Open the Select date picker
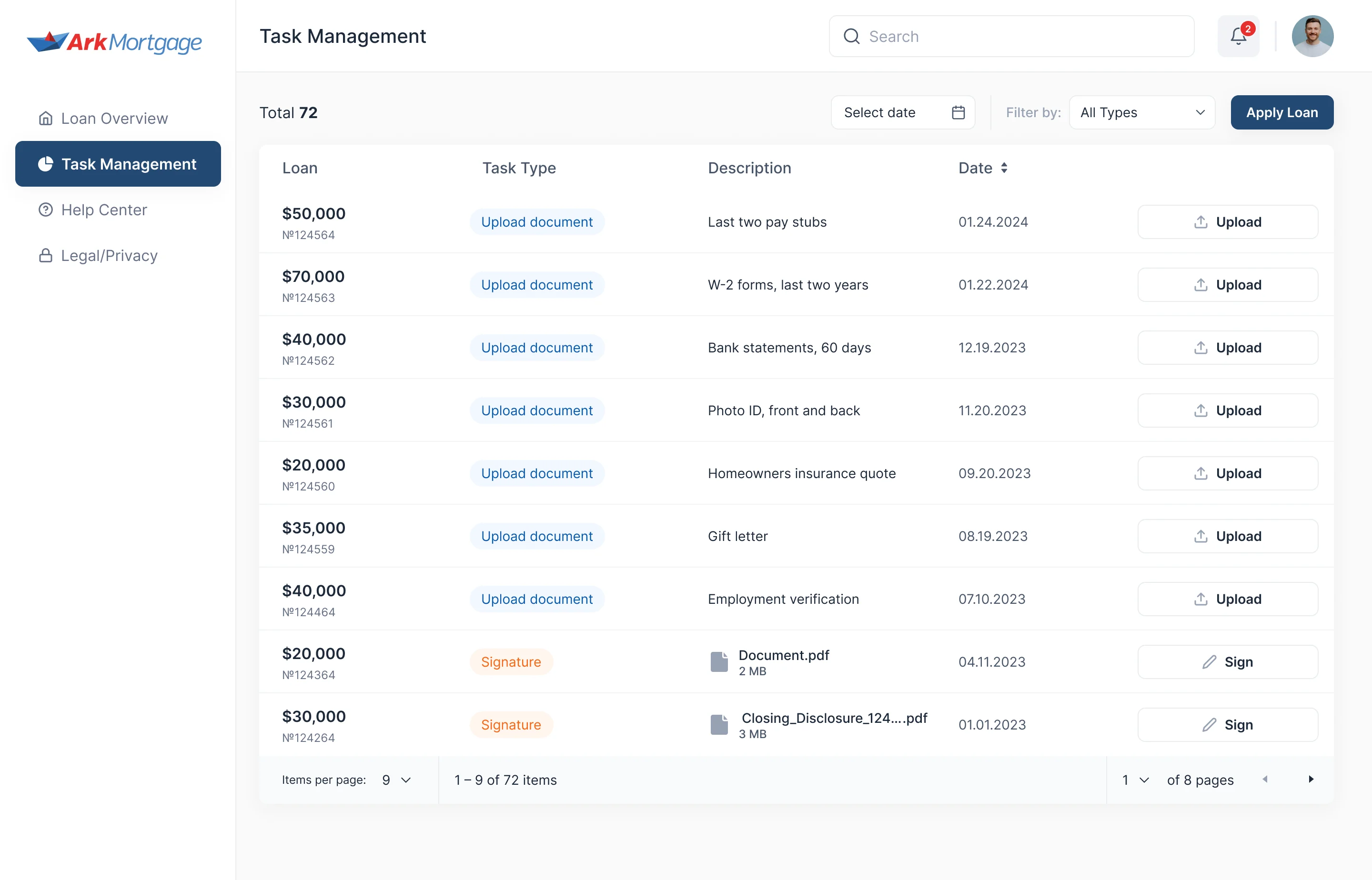This screenshot has height=880, width=1372. pyautogui.click(x=903, y=112)
